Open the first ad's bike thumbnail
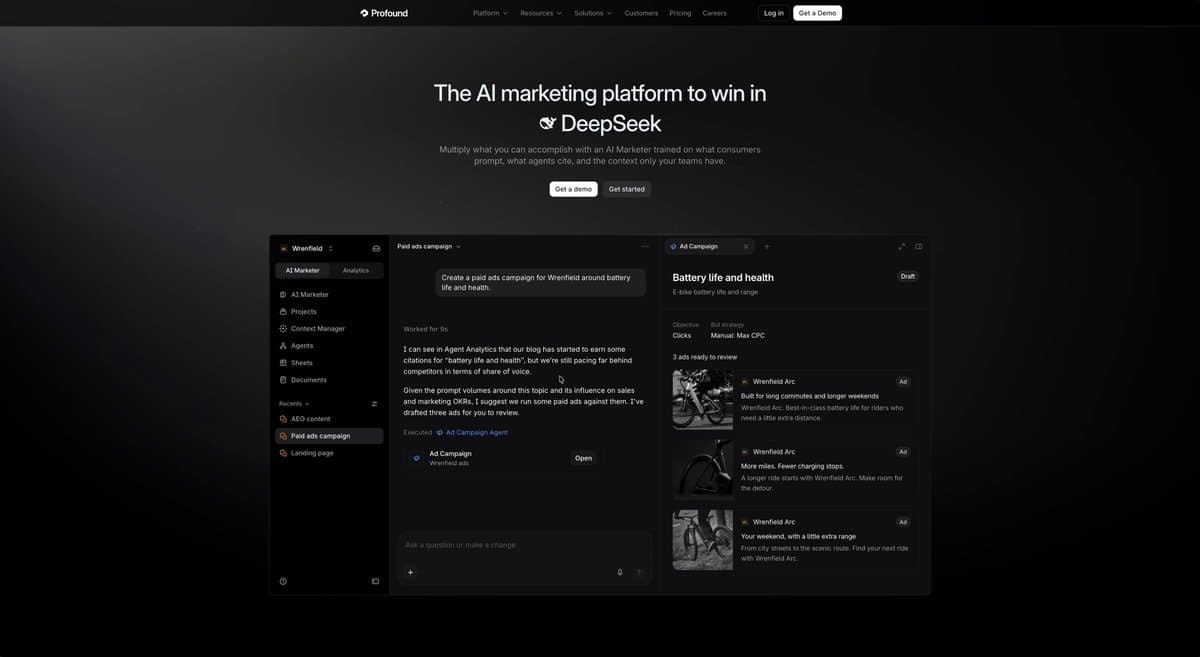 [703, 400]
